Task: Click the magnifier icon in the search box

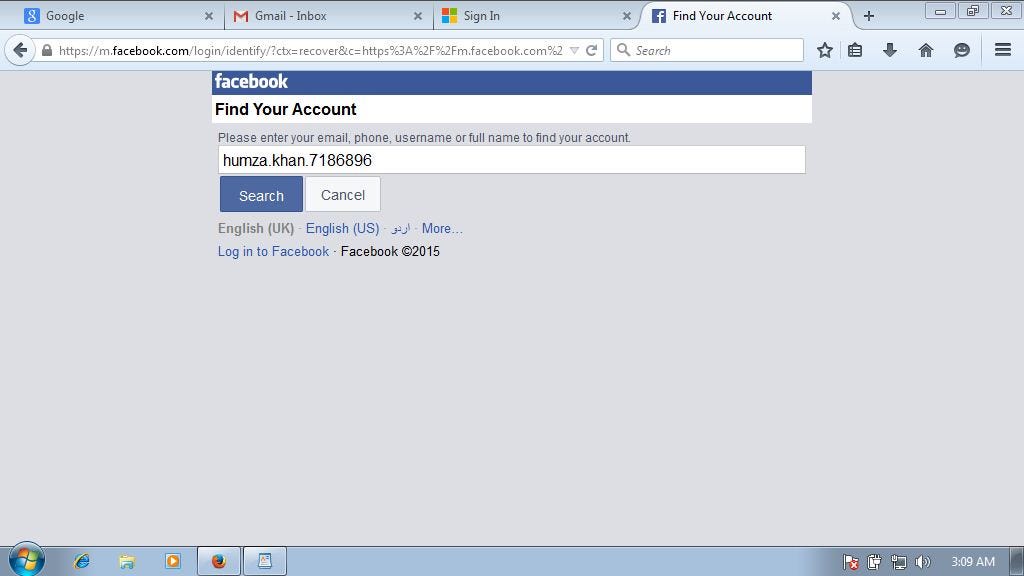Action: tap(624, 50)
